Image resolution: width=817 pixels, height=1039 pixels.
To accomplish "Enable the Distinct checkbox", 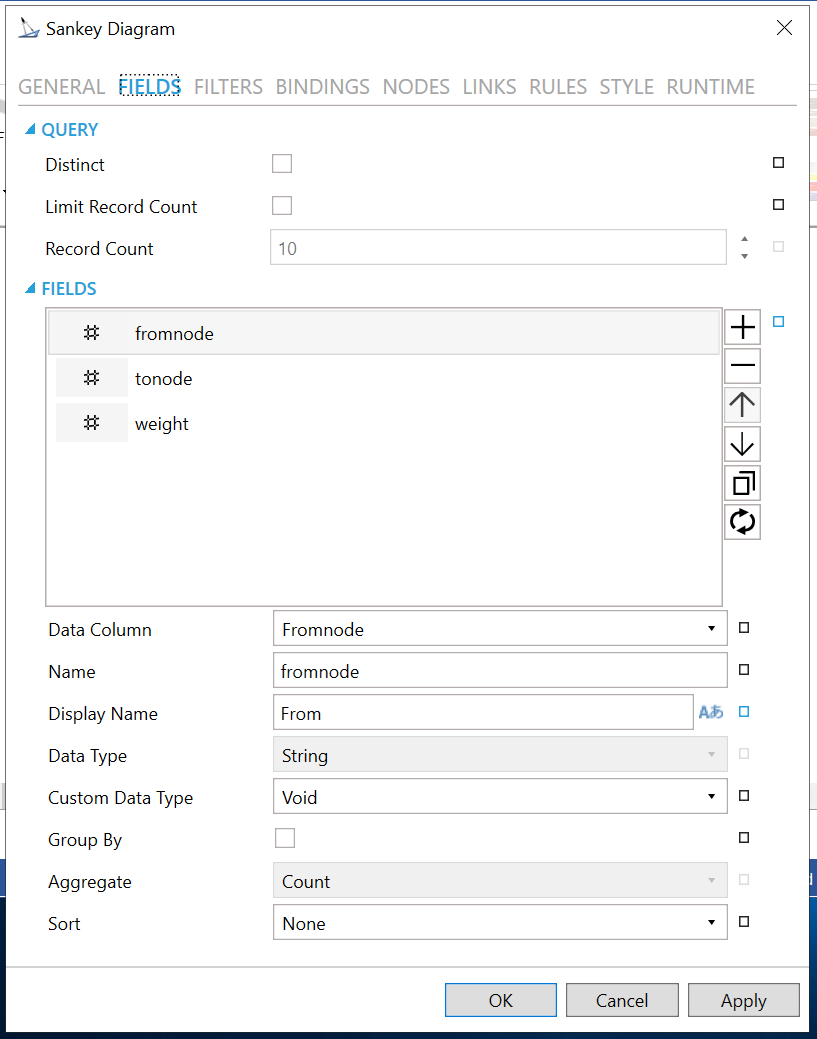I will pos(282,164).
